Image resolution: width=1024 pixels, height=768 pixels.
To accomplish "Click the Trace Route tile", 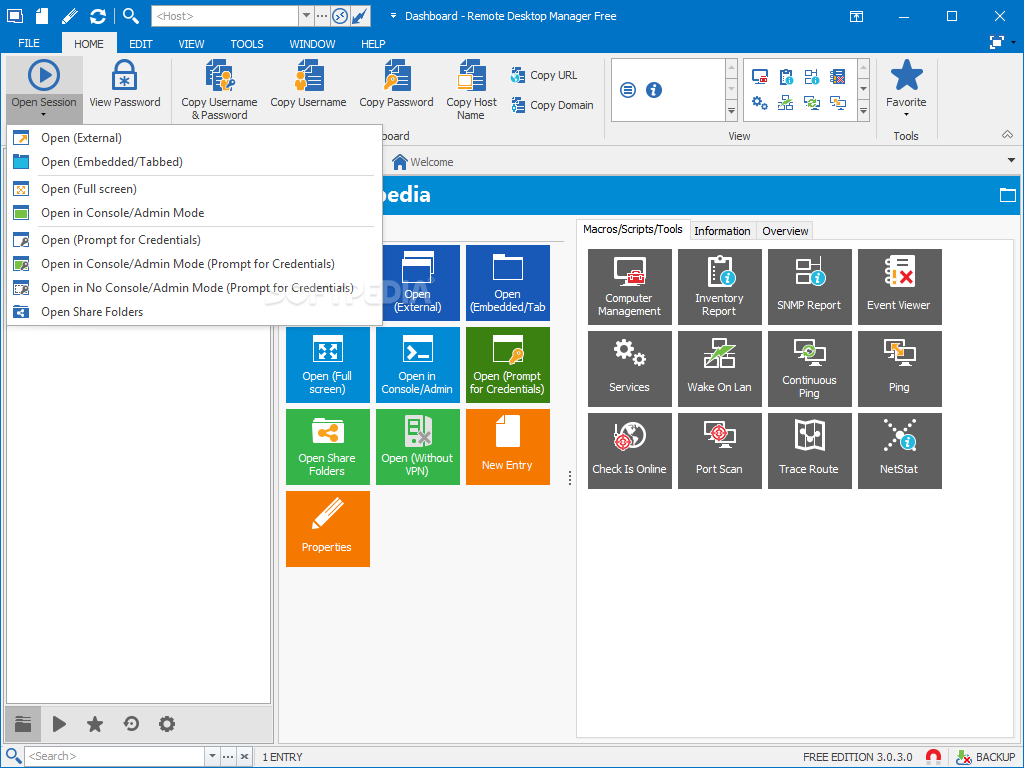I will click(810, 451).
